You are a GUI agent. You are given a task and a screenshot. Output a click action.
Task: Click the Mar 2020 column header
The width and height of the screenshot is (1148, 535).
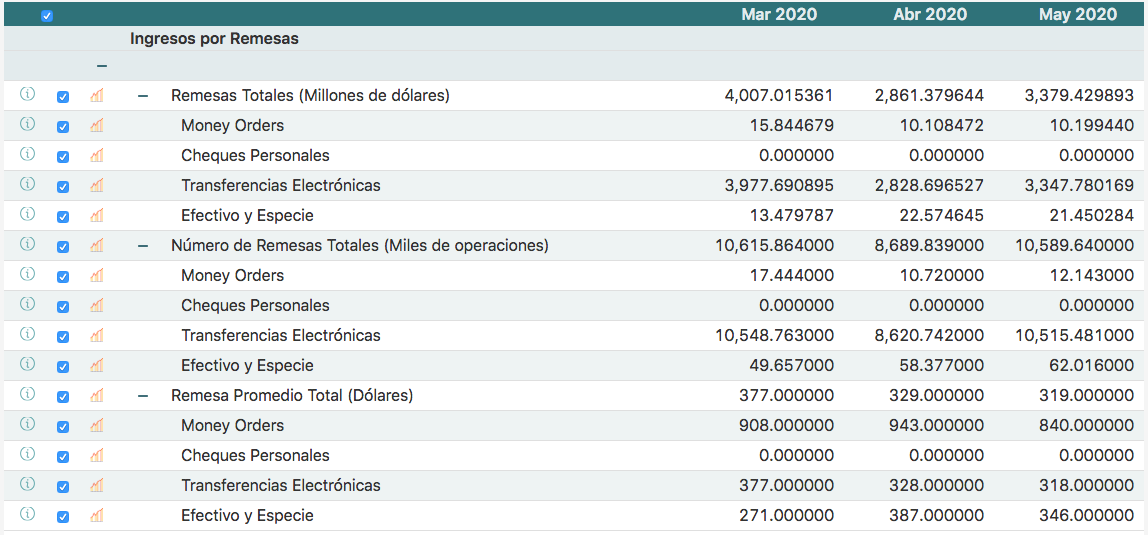coord(778,14)
